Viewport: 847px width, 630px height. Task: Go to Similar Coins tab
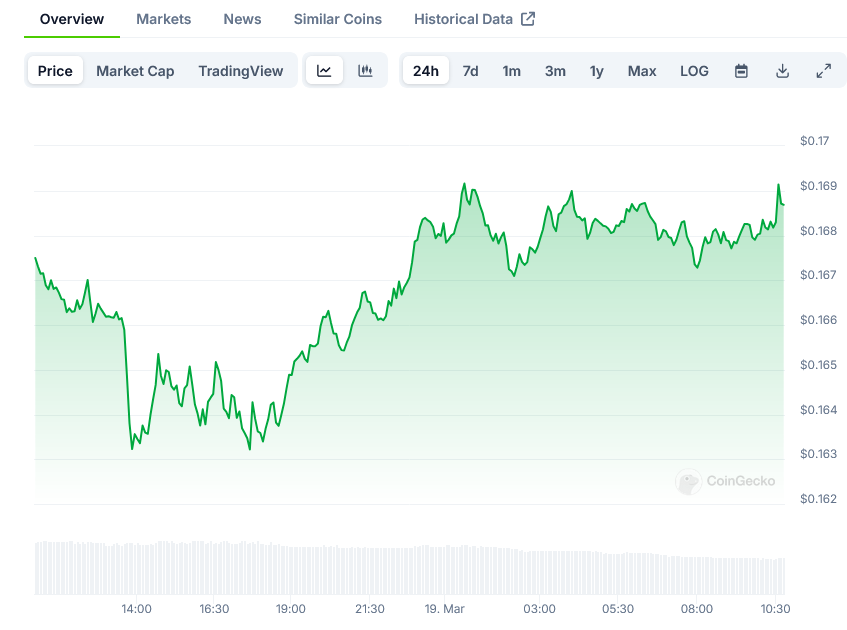pos(337,19)
